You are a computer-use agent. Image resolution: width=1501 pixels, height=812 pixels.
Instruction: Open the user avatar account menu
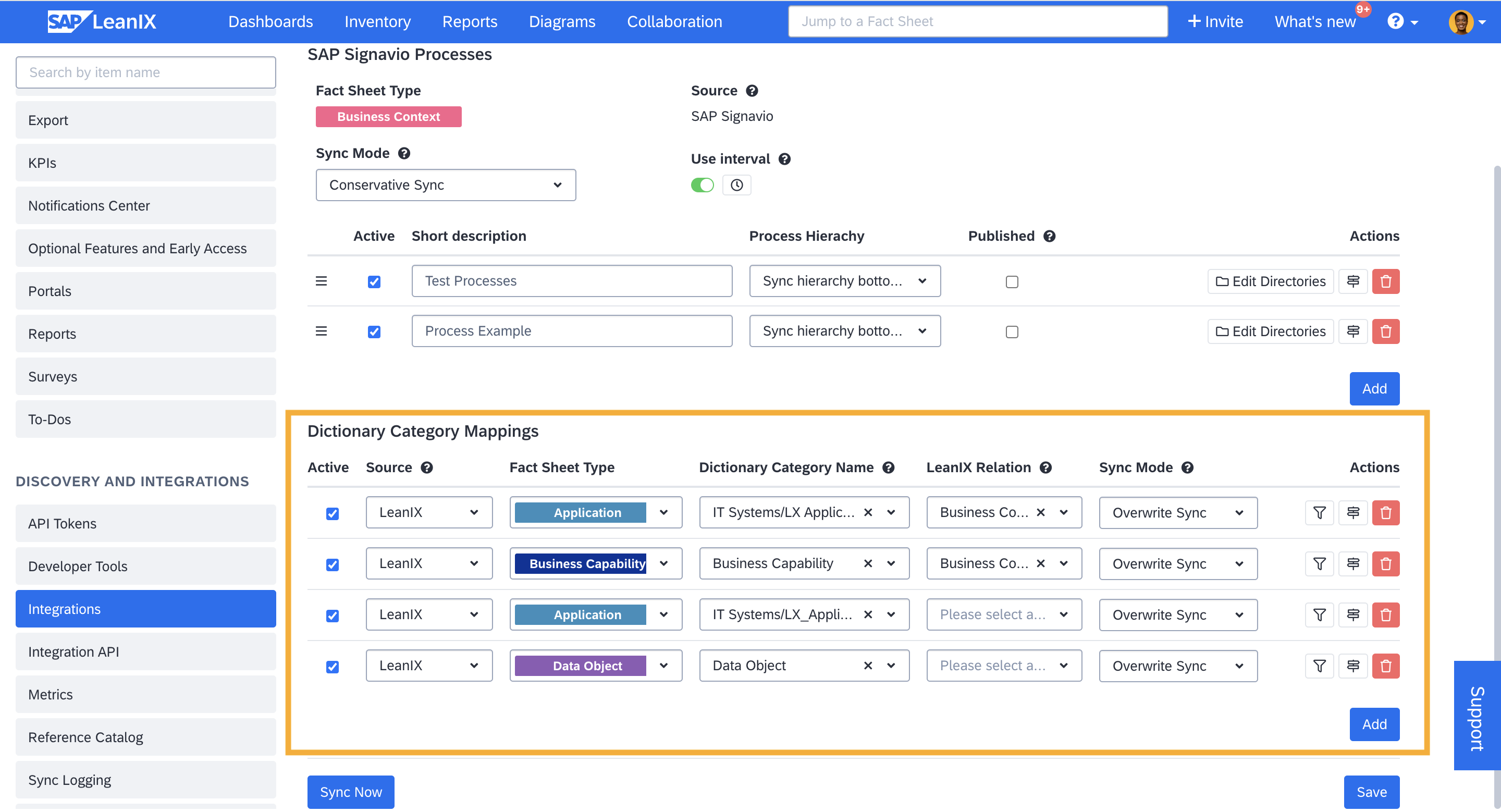pyautogui.click(x=1467, y=22)
